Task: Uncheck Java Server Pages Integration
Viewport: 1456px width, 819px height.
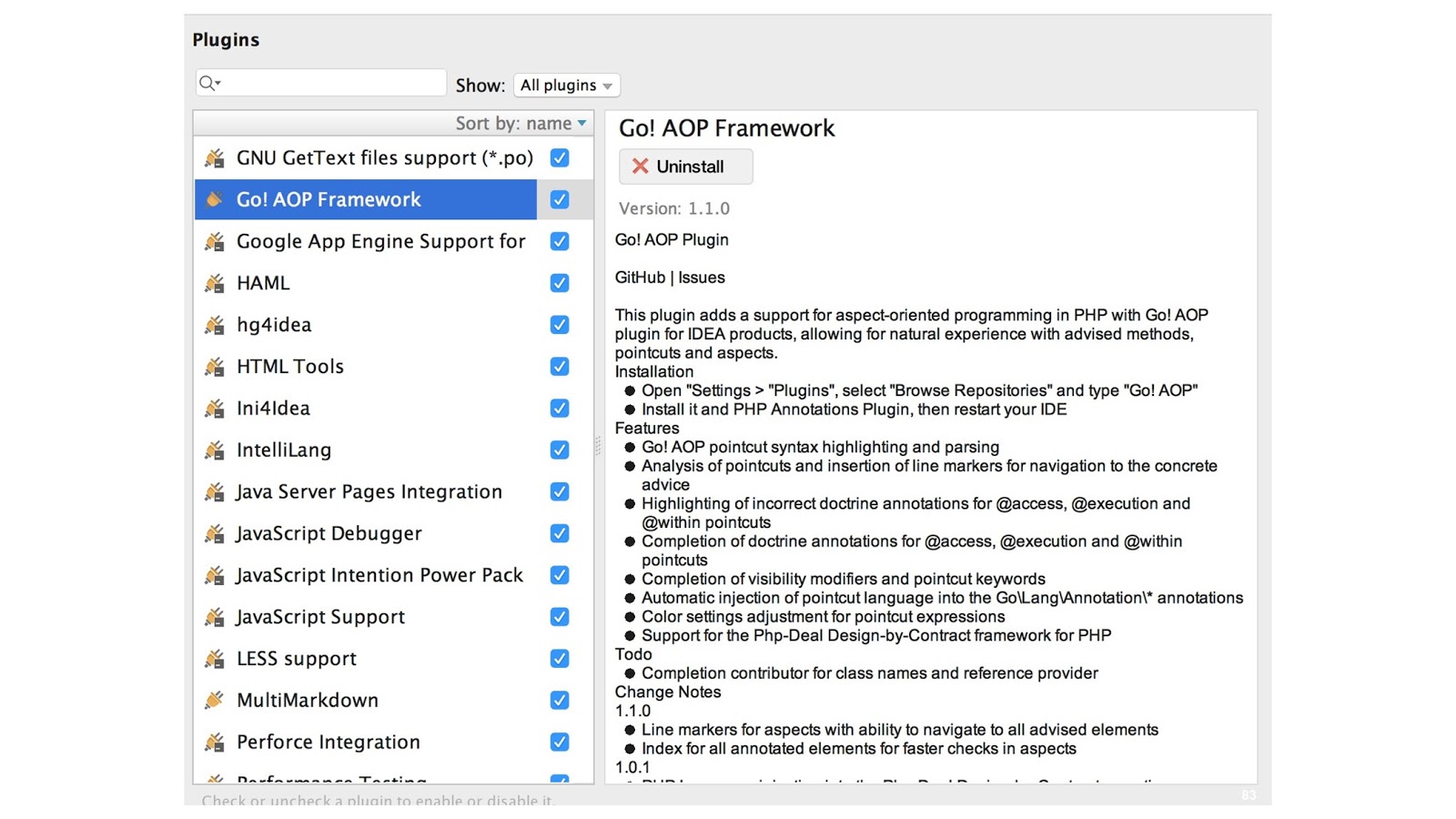Action: point(560,492)
